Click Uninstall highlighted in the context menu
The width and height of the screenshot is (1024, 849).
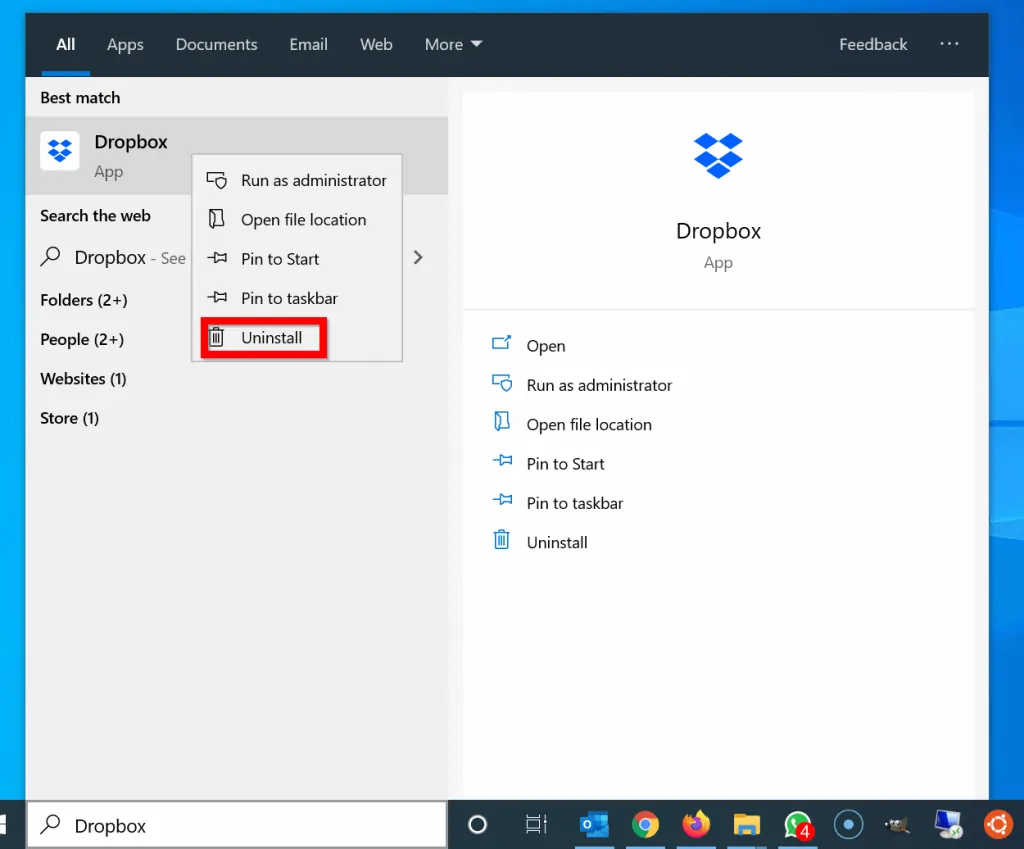click(x=263, y=338)
